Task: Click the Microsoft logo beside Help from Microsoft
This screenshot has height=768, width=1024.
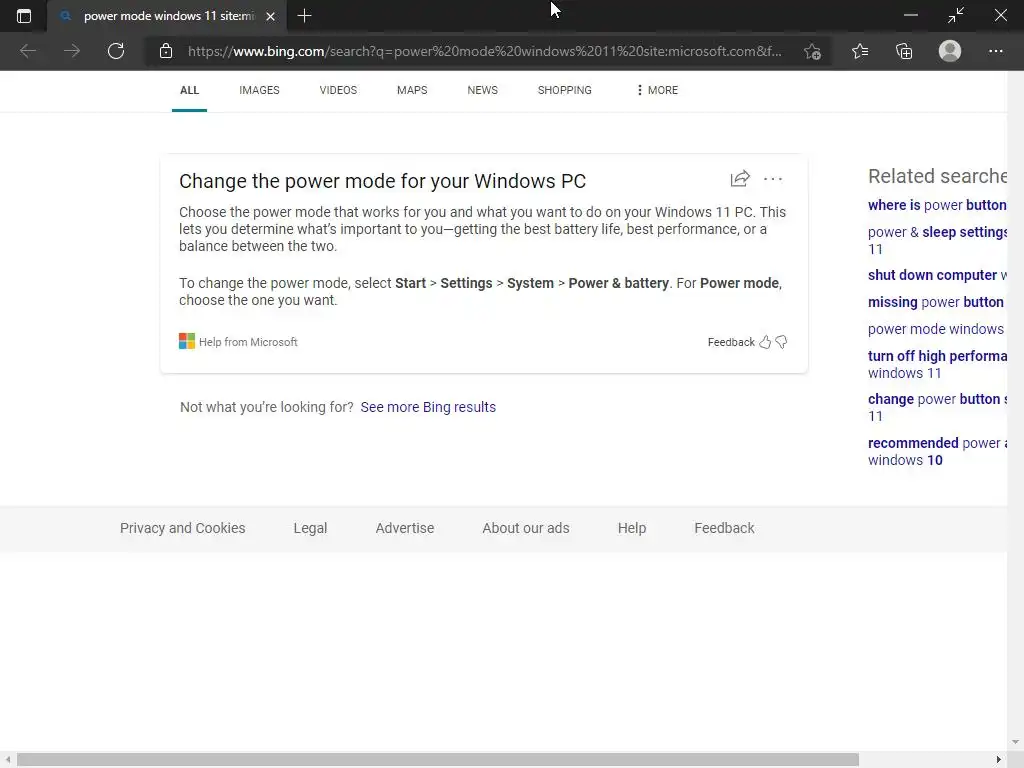Action: point(187,341)
